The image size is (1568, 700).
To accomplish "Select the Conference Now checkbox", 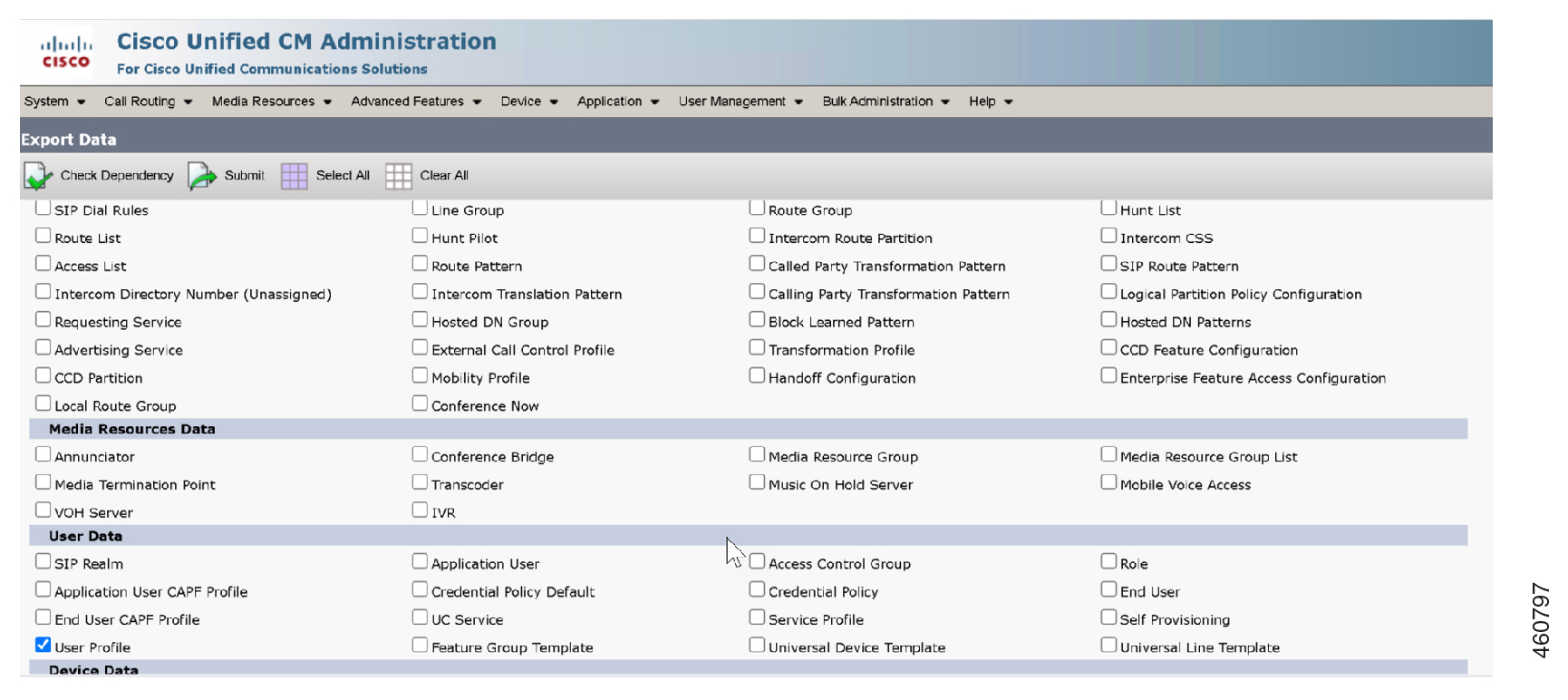I will pyautogui.click(x=420, y=403).
